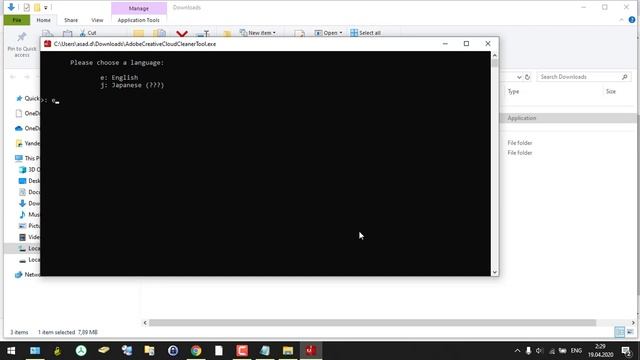640x360 pixels.
Task: Click the Manage contextual tab
Action: (139, 8)
